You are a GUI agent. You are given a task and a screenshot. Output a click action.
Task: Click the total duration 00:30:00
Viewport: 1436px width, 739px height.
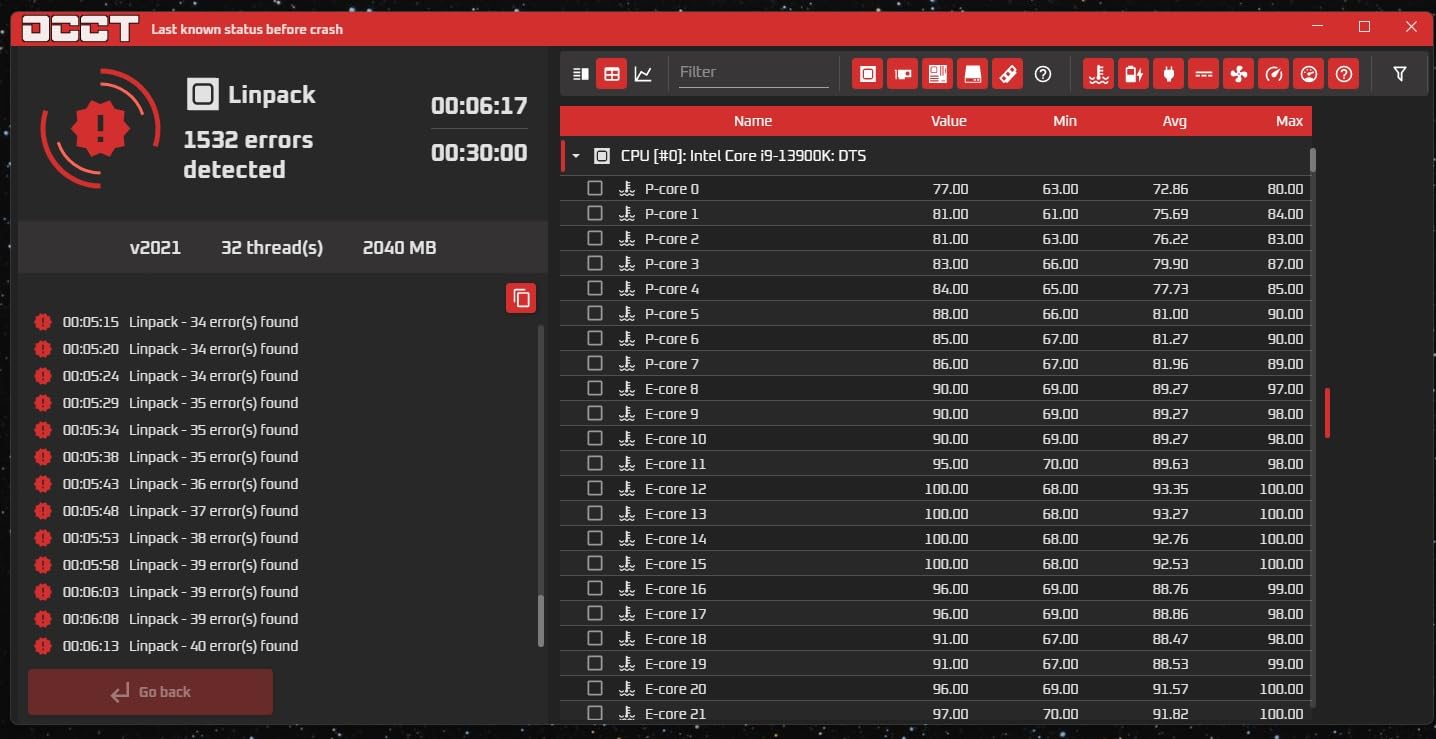click(479, 153)
